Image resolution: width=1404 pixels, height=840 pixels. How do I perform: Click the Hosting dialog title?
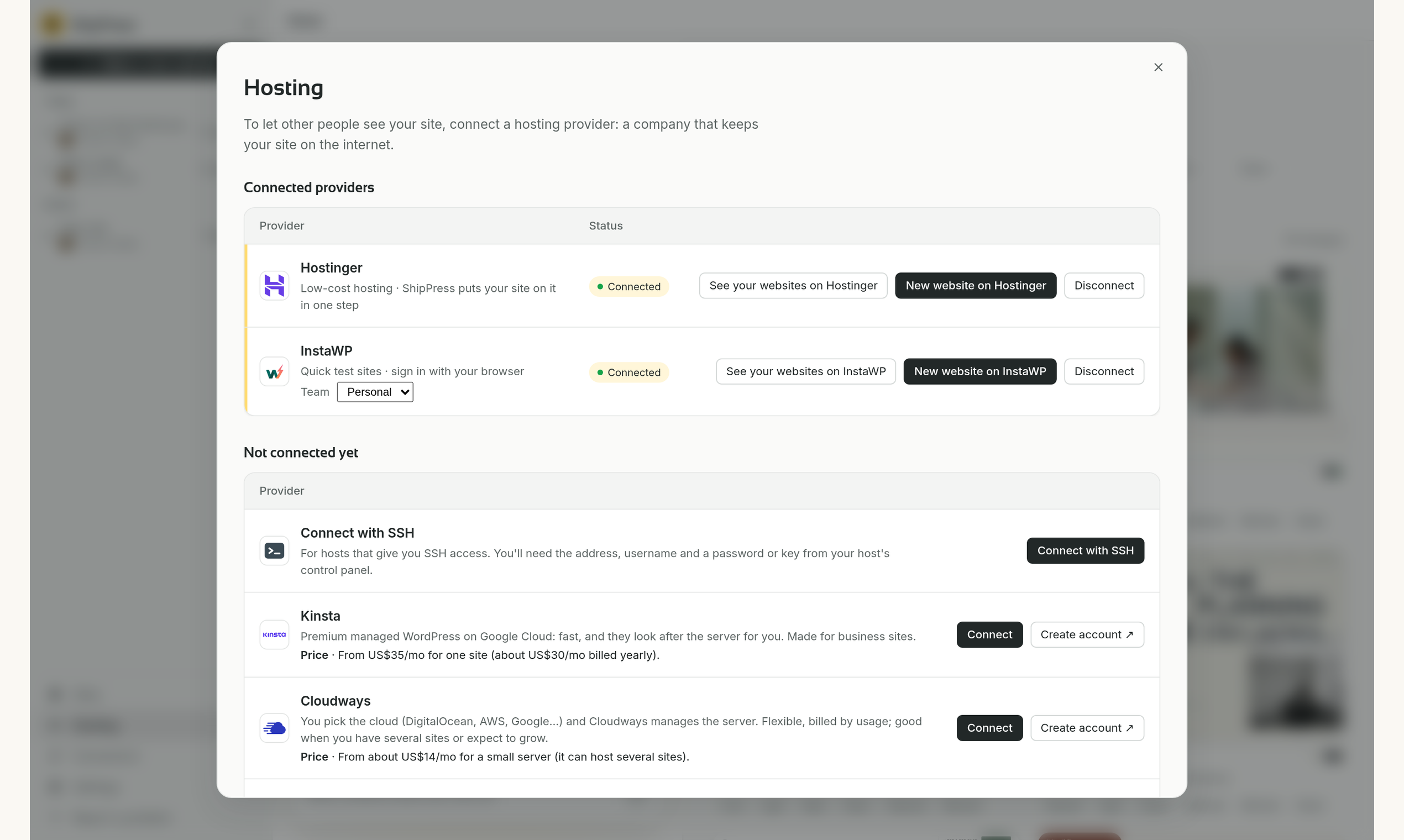pos(283,88)
